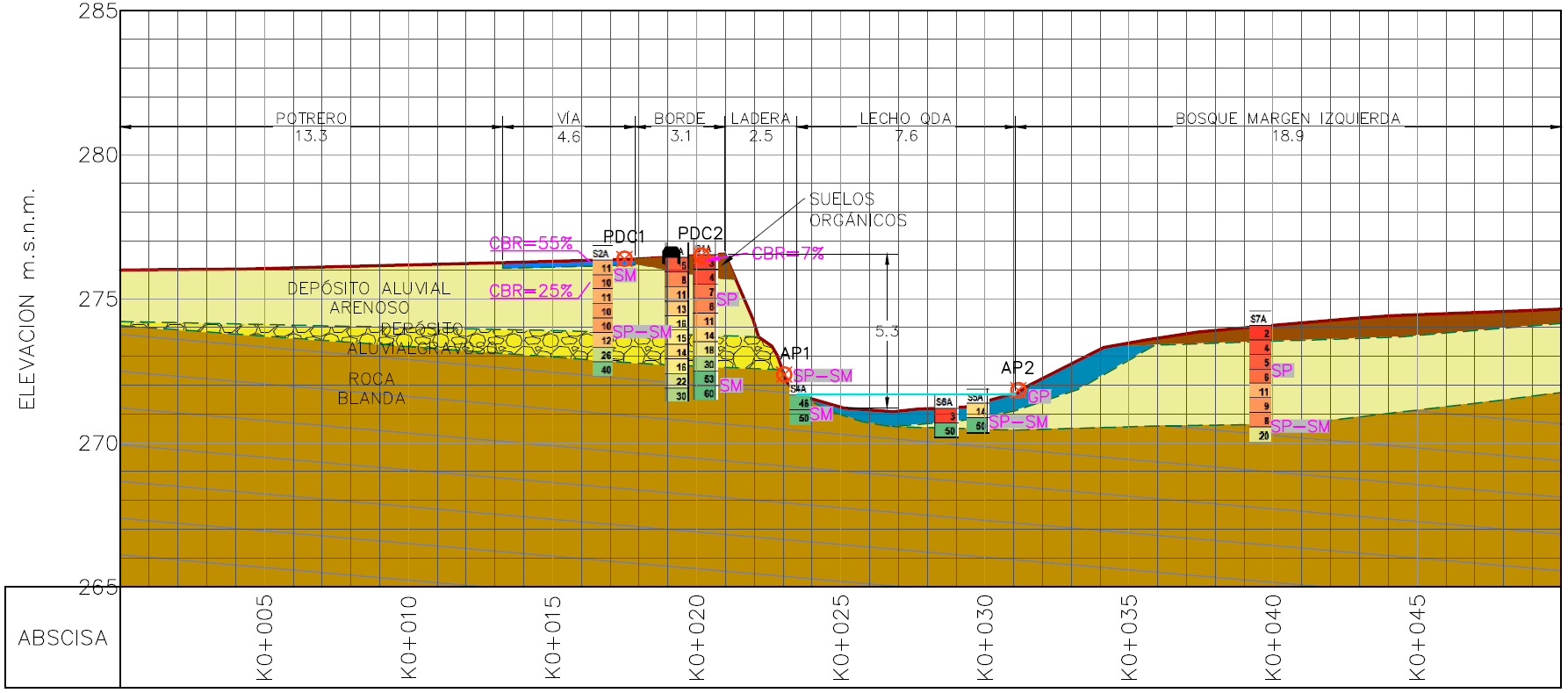Click the S6A borehole header
Screen dimensions: 1568x693
tap(944, 402)
